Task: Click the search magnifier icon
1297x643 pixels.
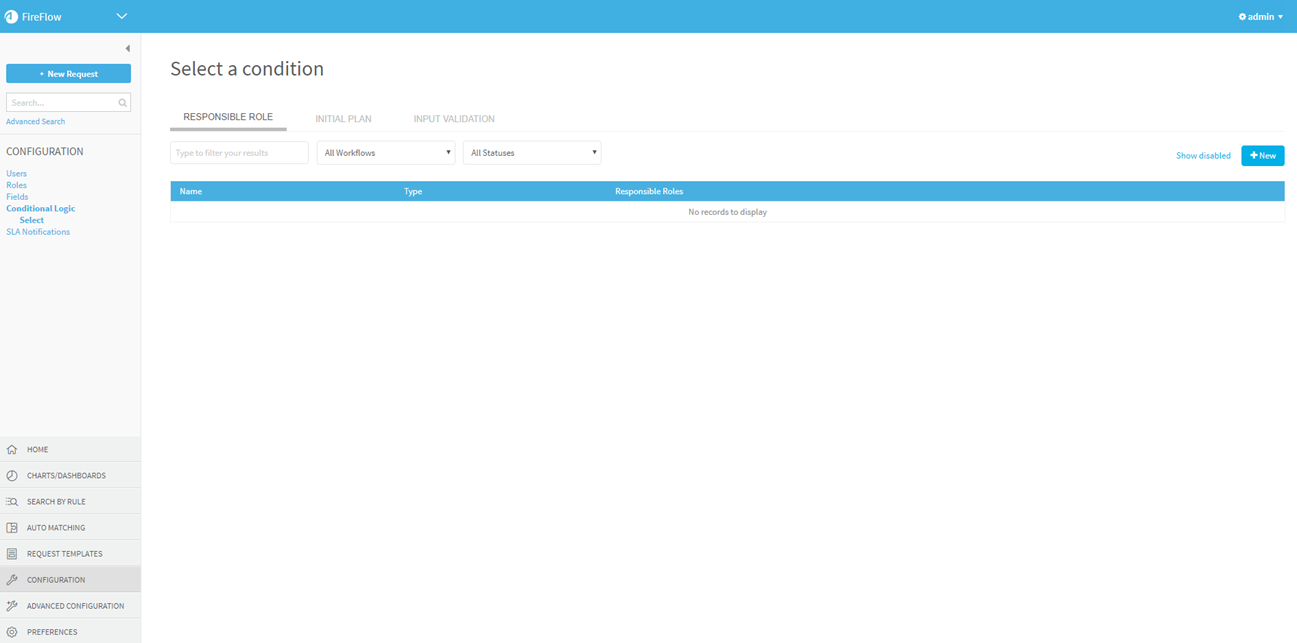Action: coord(123,103)
